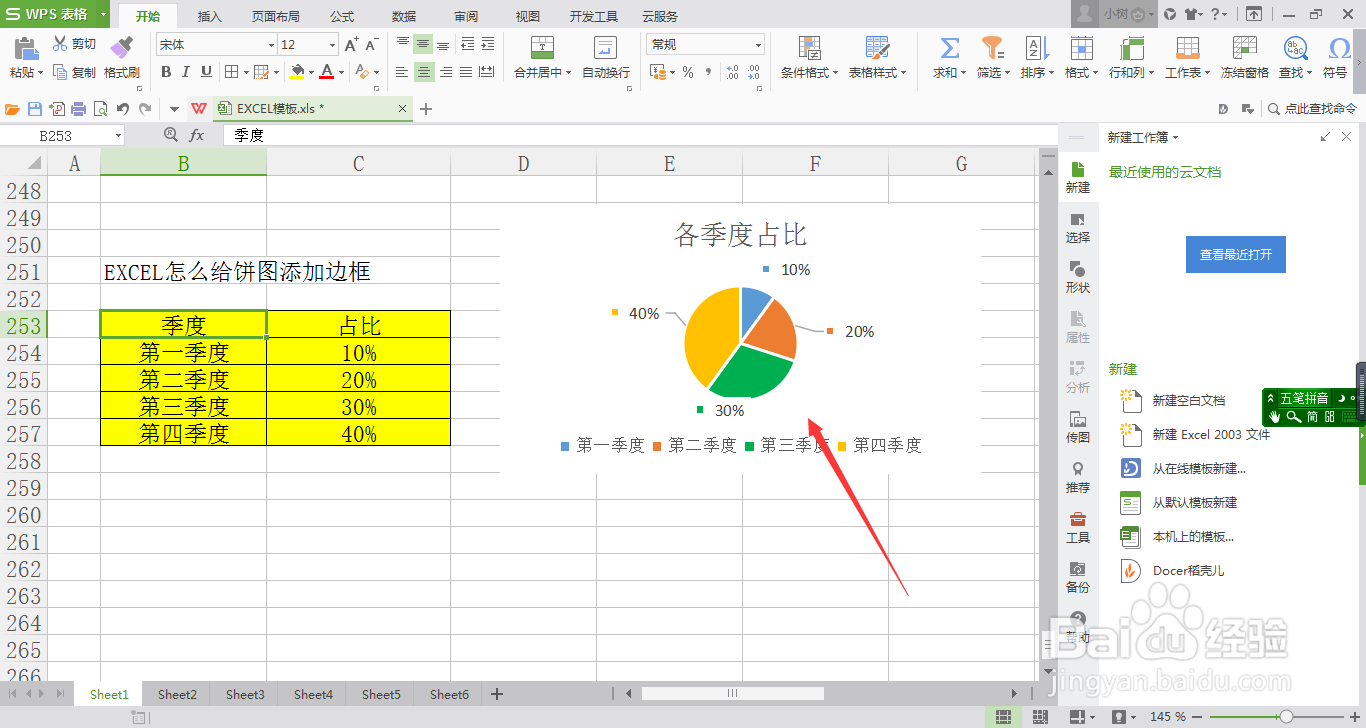Image resolution: width=1366 pixels, height=728 pixels.
Task: Click 查看最近打开 button in side panel
Action: point(1236,255)
